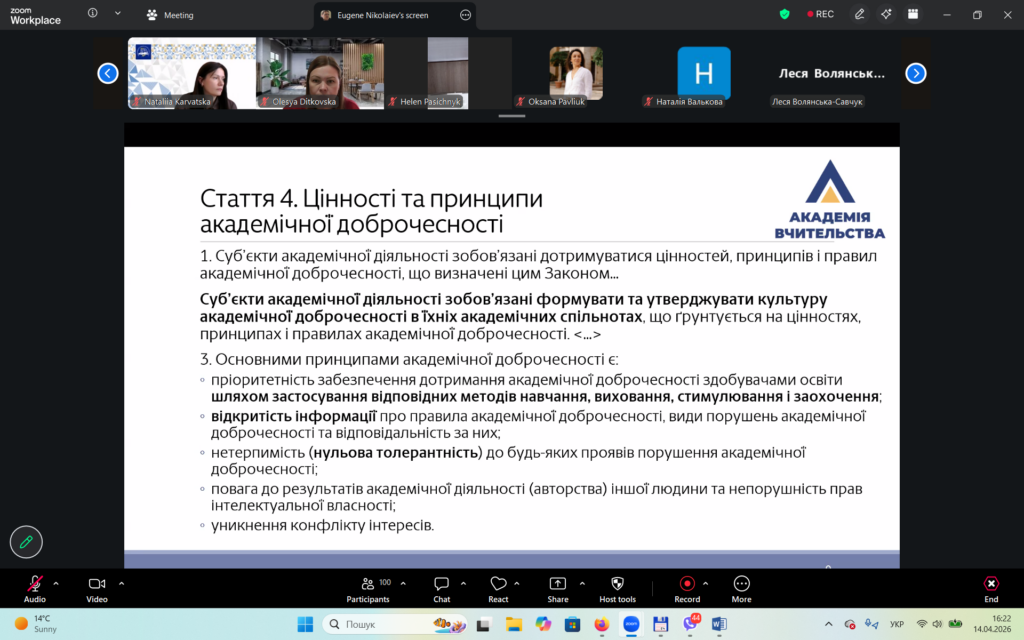Click the gallery strip resize handle

tap(511, 116)
